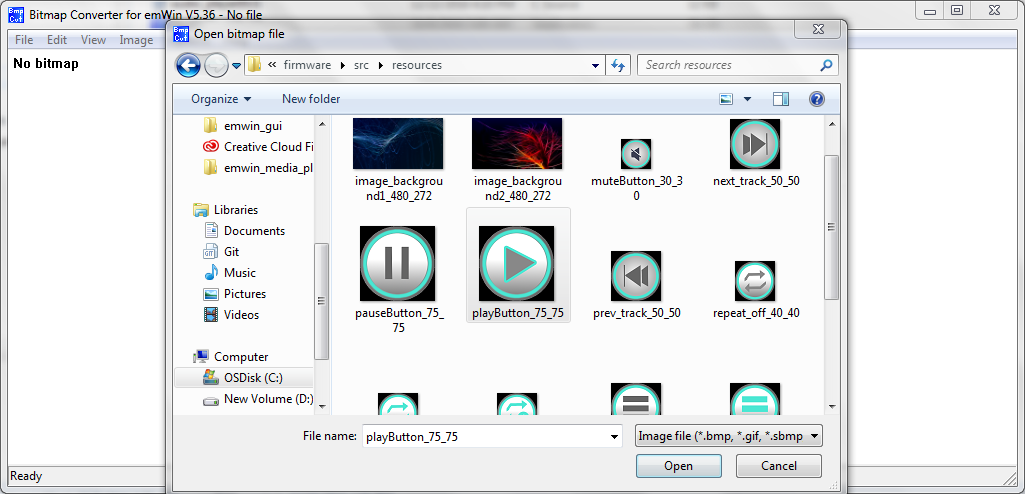
Task: Open View menu in Bitmap Converter
Action: point(93,40)
